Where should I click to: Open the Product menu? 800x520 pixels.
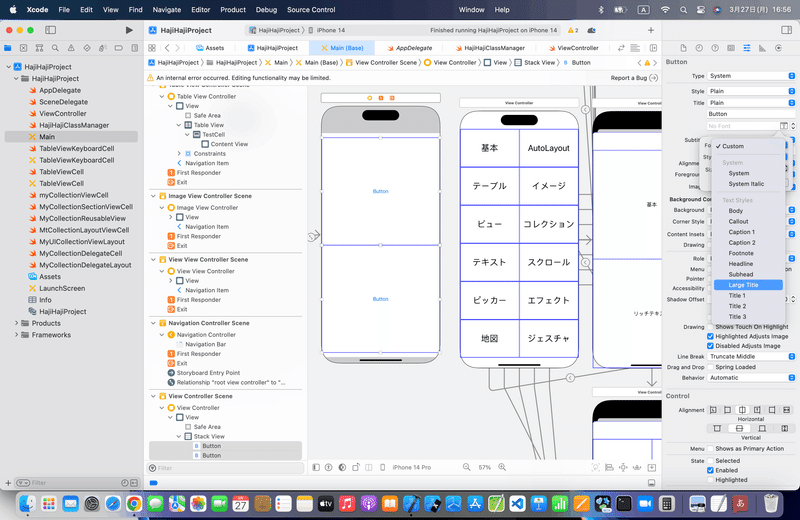pos(233,10)
